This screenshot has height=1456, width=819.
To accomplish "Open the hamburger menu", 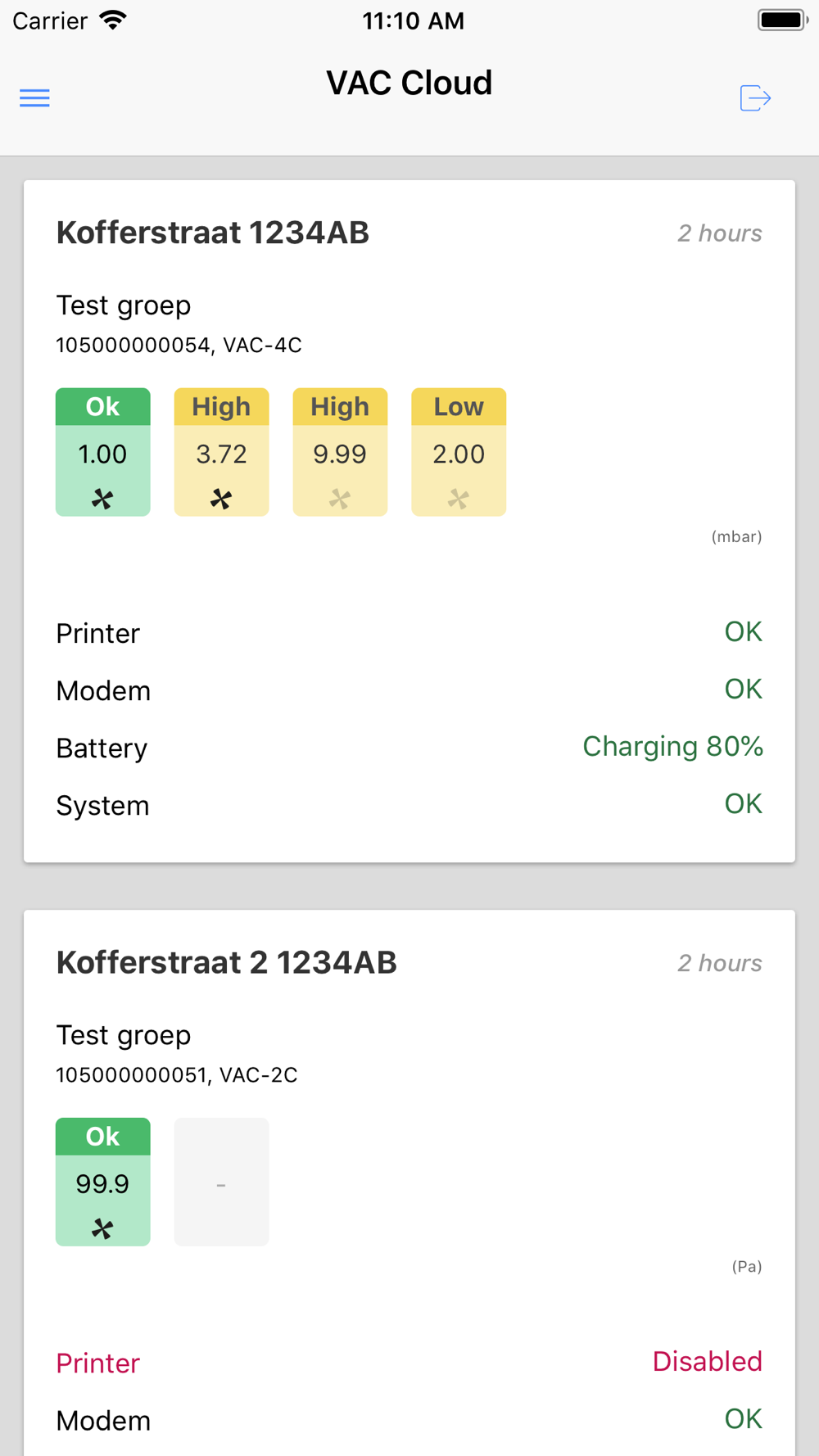I will [x=34, y=98].
